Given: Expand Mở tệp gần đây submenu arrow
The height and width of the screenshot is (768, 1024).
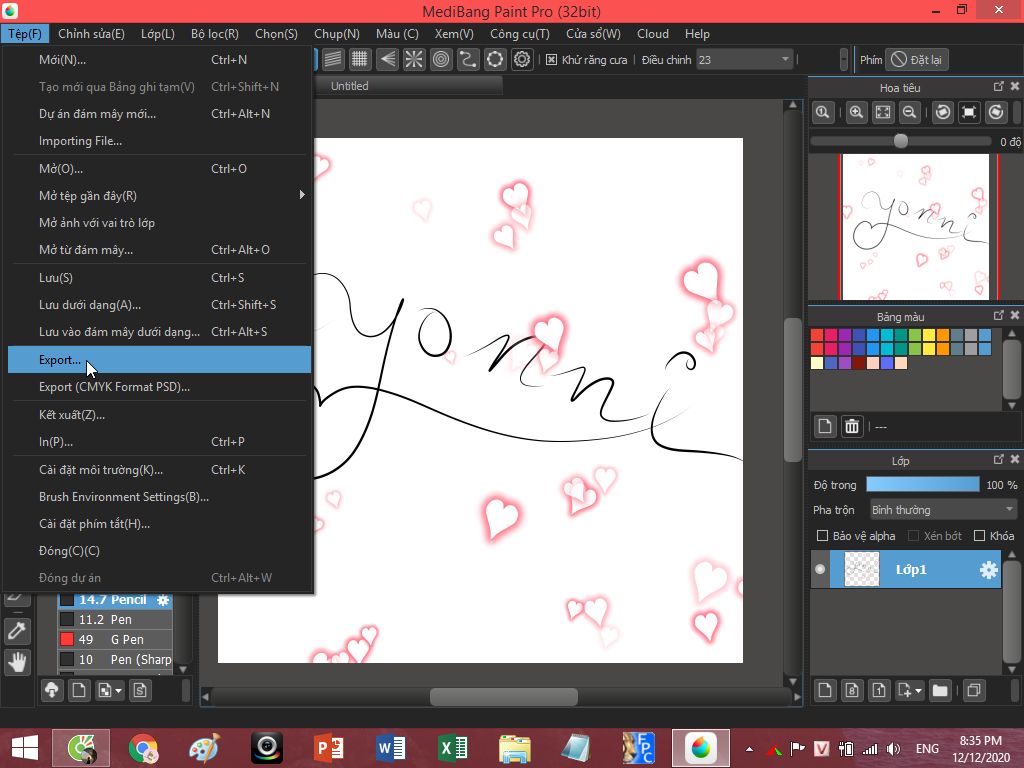Looking at the screenshot, I should click(x=302, y=195).
